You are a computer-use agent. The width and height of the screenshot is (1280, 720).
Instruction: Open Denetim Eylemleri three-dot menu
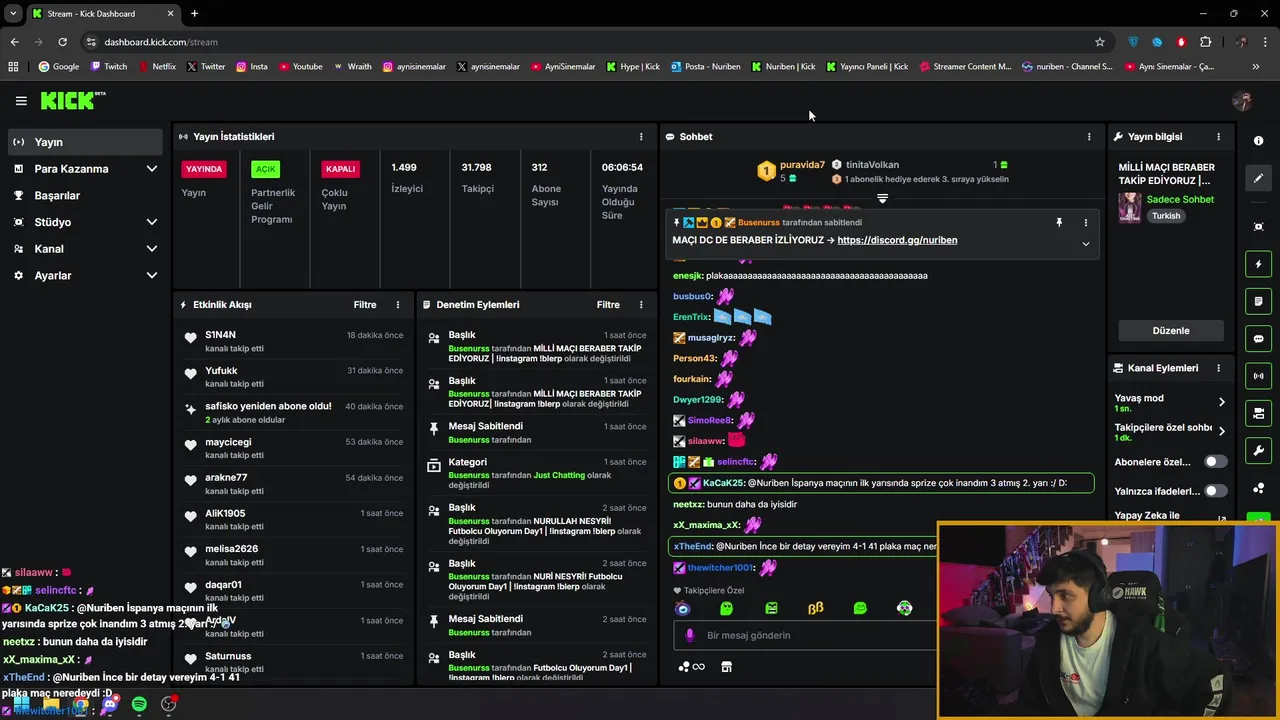(x=641, y=304)
